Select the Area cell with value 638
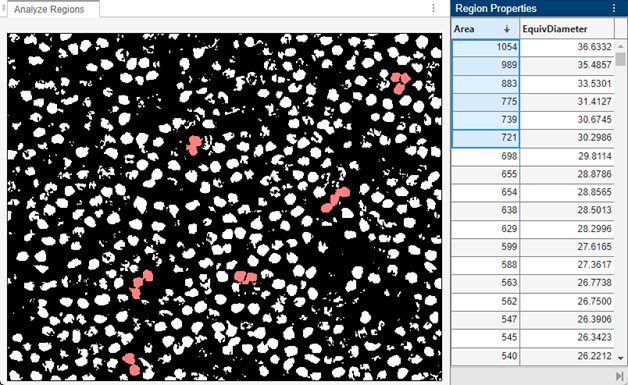The height and width of the screenshot is (385, 628). 485,210
